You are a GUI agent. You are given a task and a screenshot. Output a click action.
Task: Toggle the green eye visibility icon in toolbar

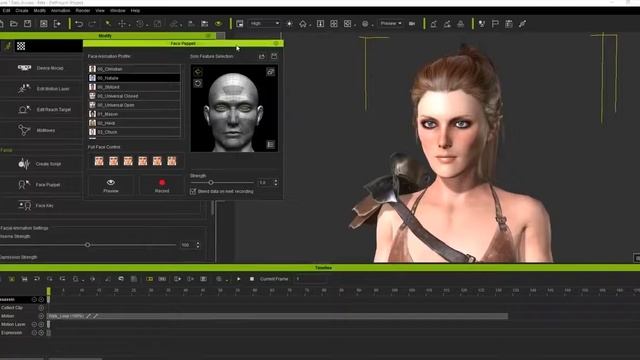pyautogui.click(x=218, y=24)
